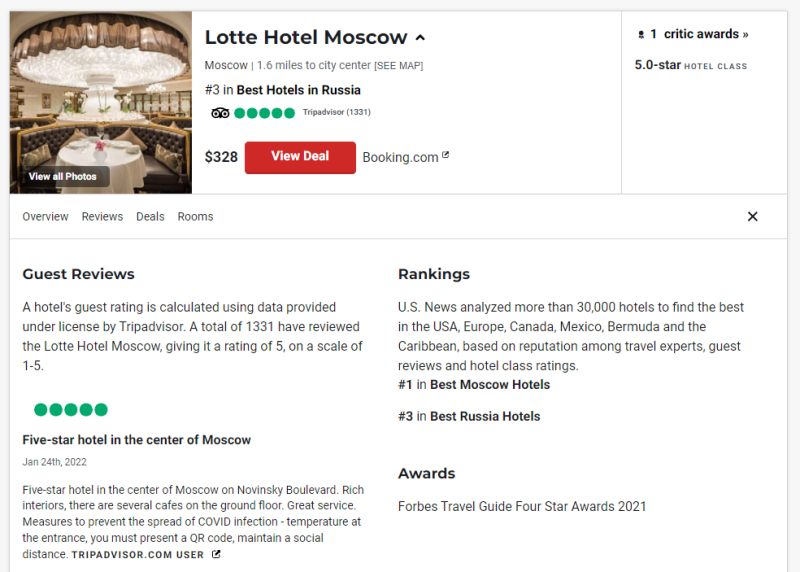
Task: Open the Overview tab
Action: (45, 217)
